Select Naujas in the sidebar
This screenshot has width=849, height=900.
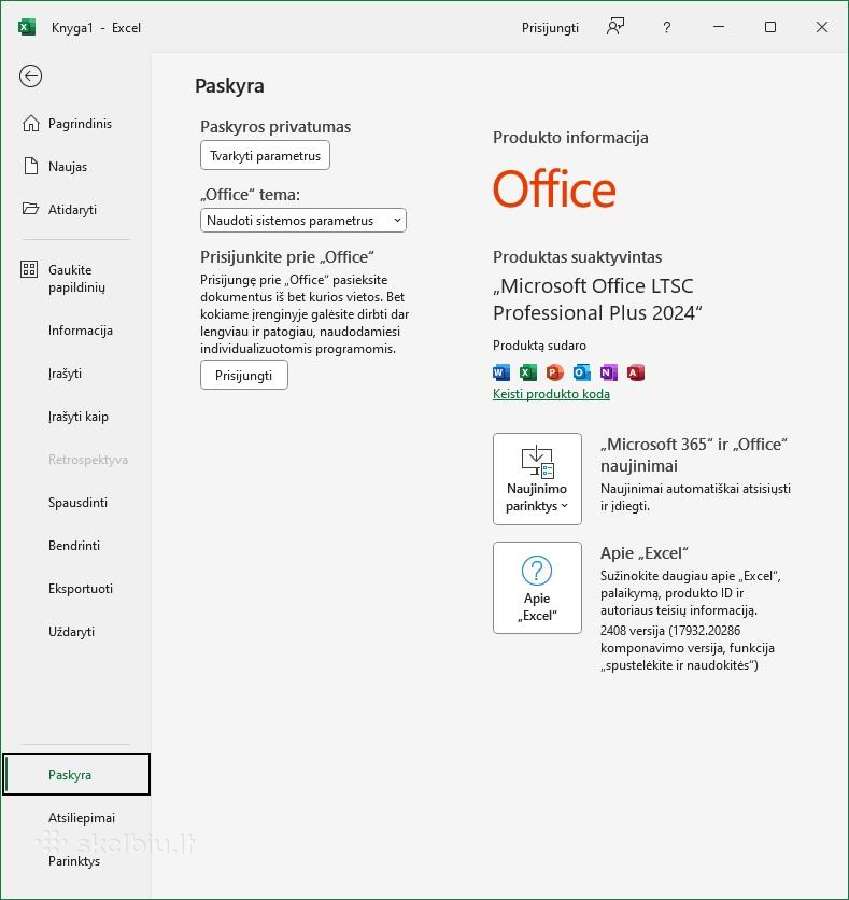pos(76,166)
